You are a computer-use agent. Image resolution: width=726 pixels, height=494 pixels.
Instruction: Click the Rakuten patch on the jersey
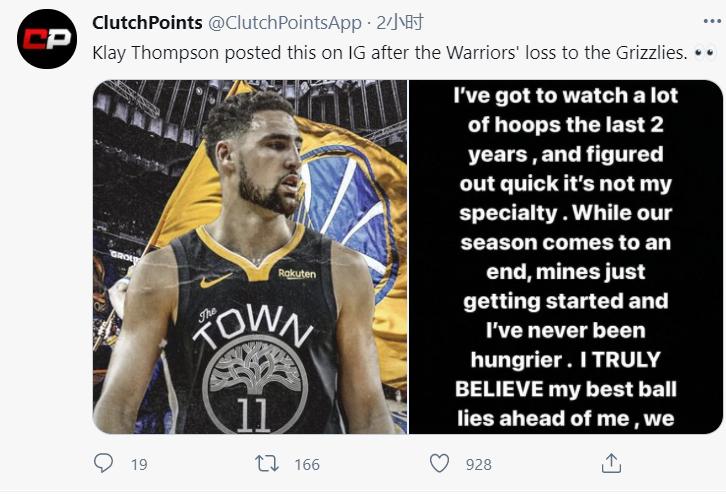(x=296, y=273)
